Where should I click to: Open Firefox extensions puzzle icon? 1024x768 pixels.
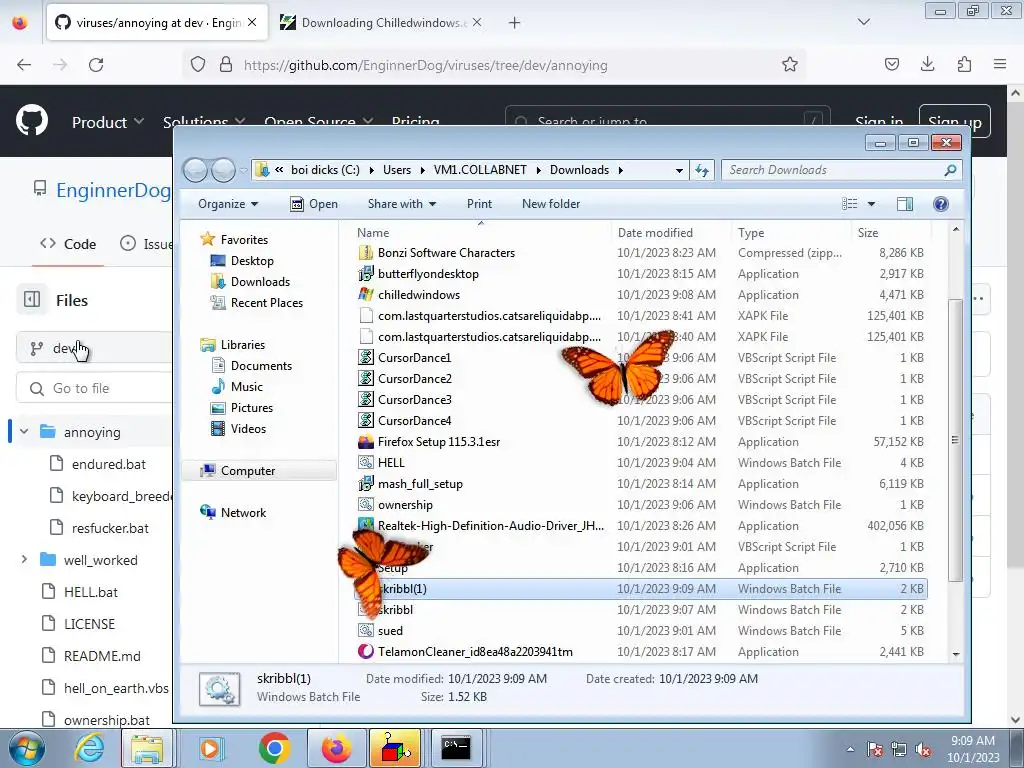(964, 64)
